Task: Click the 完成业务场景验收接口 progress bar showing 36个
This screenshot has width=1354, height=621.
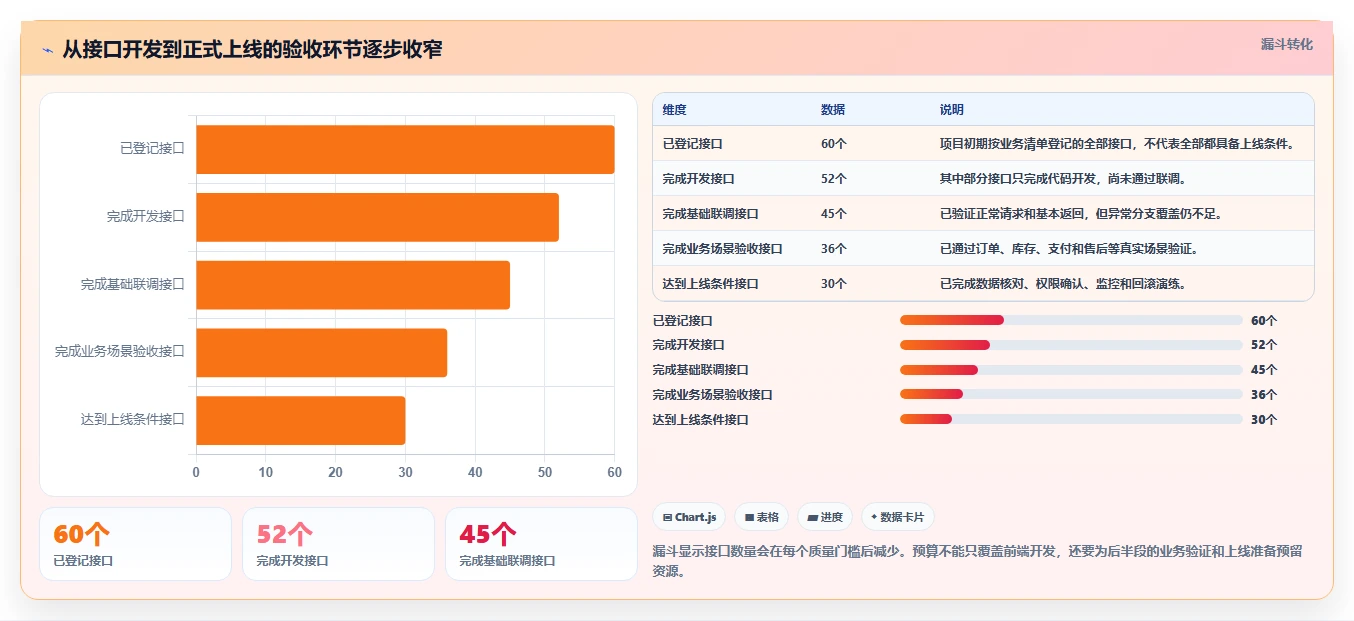Action: [1071, 394]
